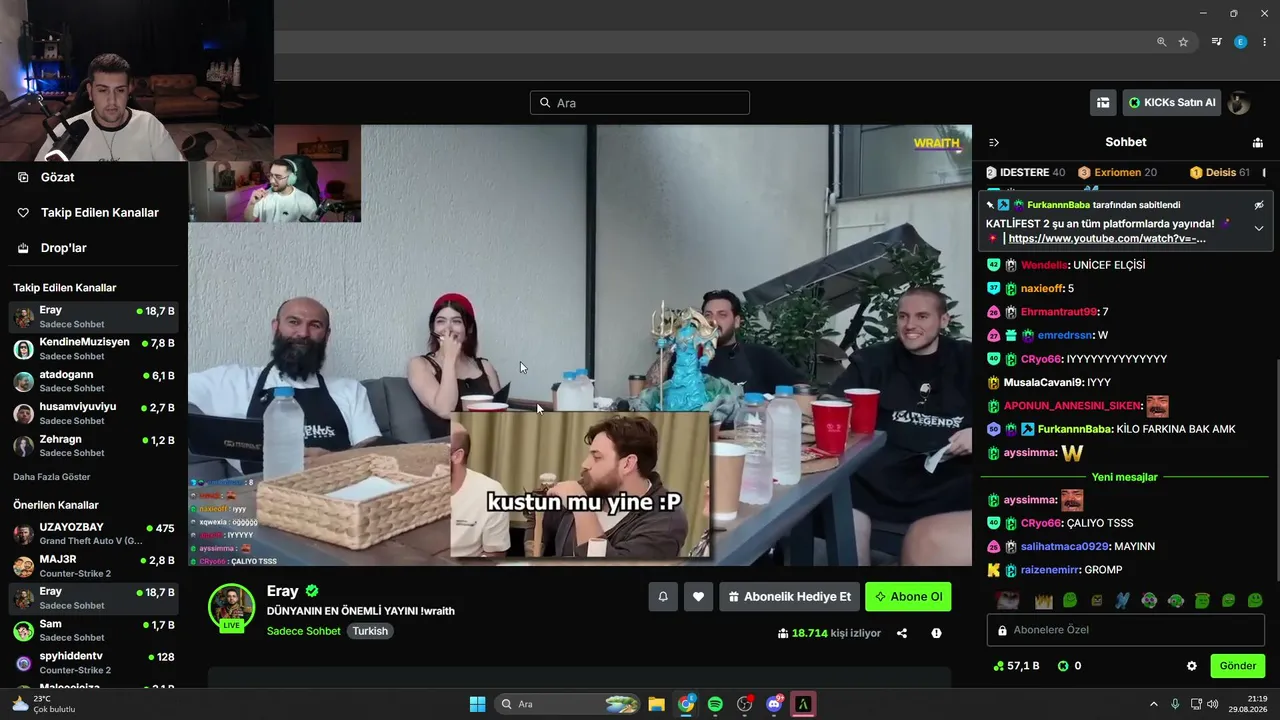The width and height of the screenshot is (1280, 720).
Task: Open the pinned YouTube watch link
Action: coord(1107,239)
